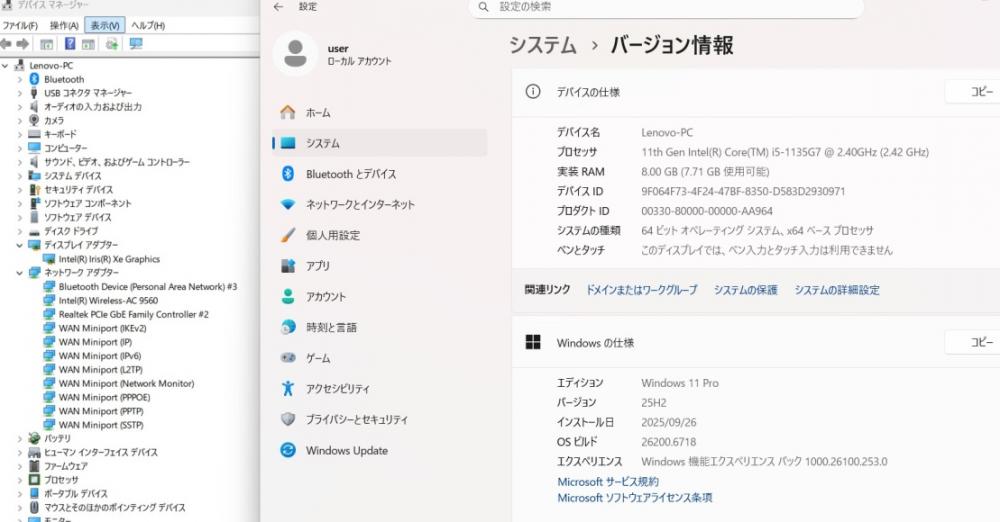
Task: Open システムの詳細設定 link
Action: click(x=837, y=290)
